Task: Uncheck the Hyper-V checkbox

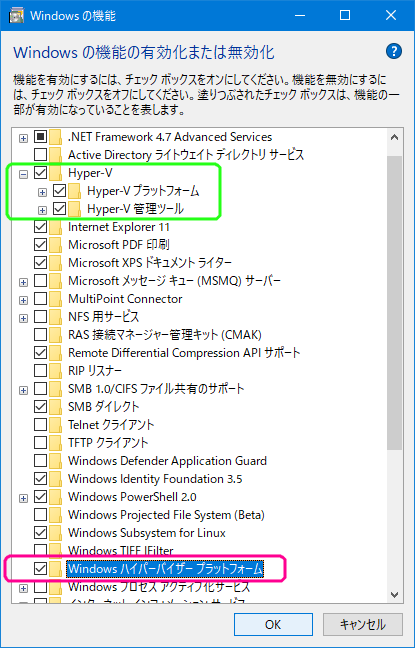Action: click(41, 173)
